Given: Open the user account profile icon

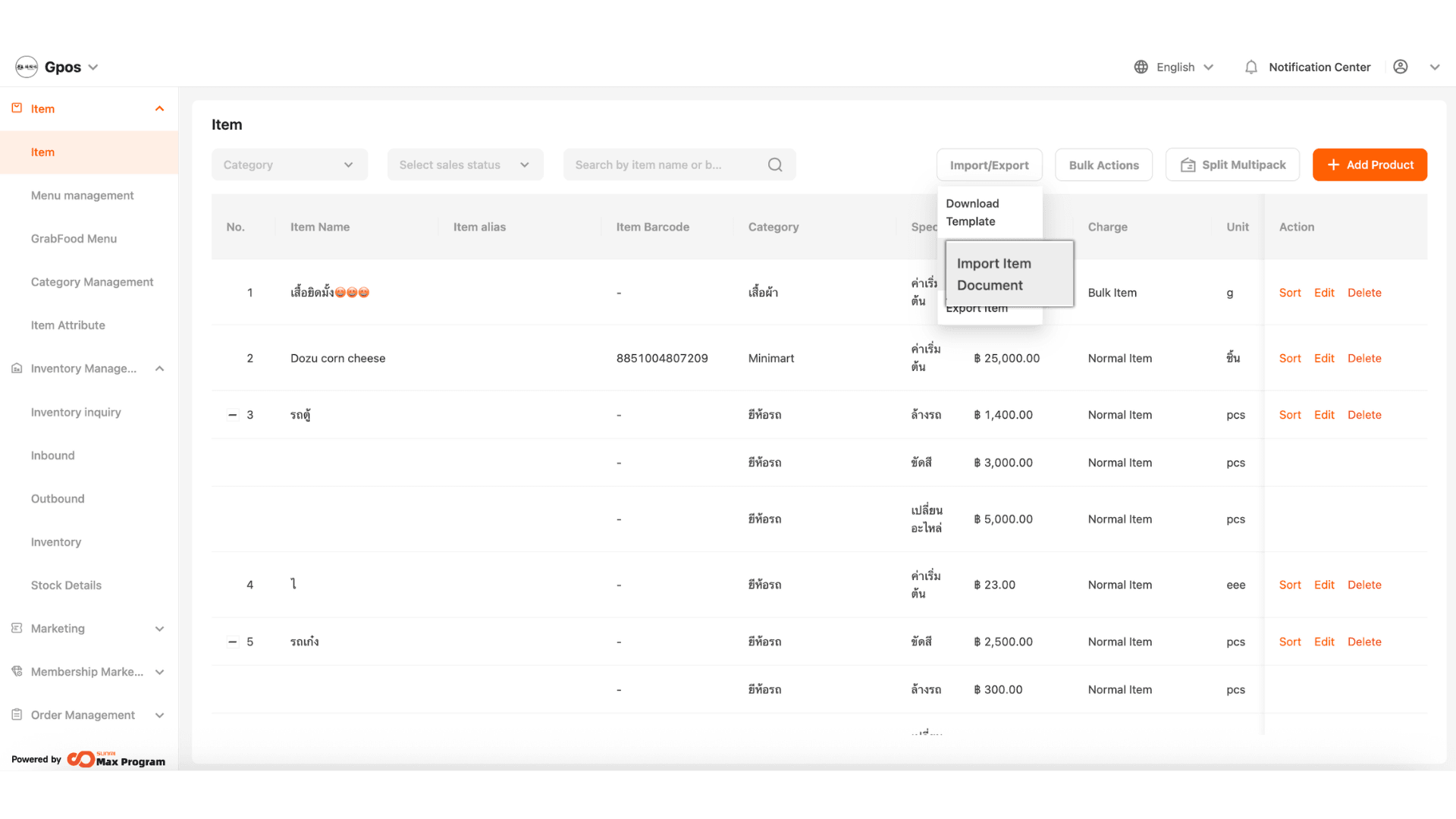Looking at the screenshot, I should [1400, 67].
